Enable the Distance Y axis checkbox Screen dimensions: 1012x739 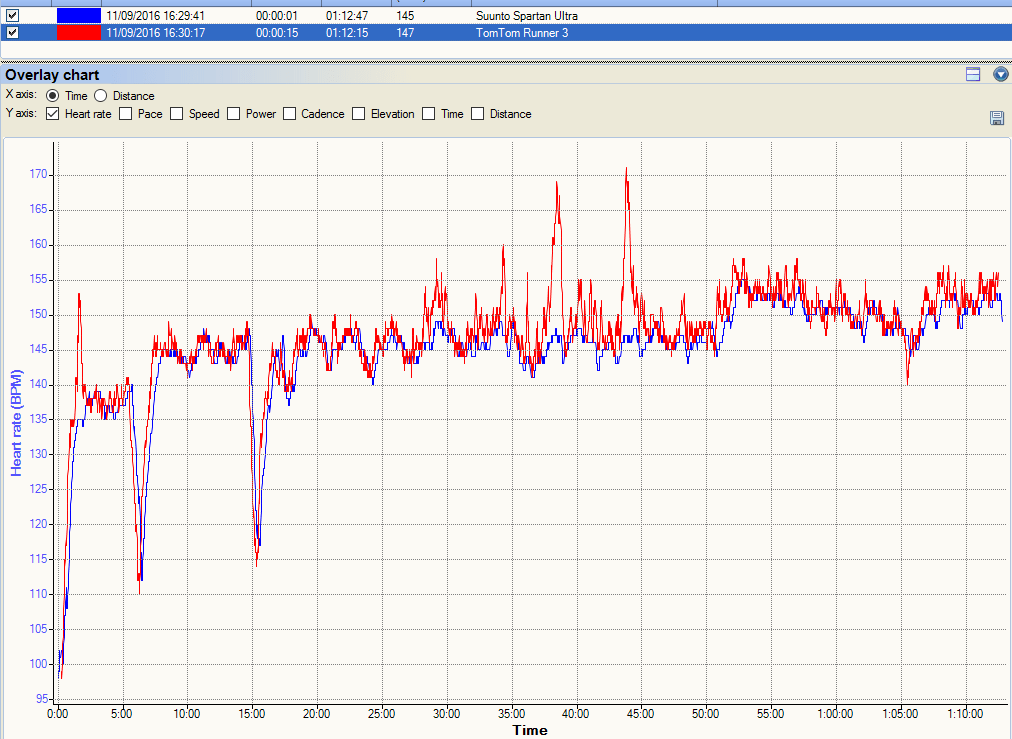(x=478, y=114)
